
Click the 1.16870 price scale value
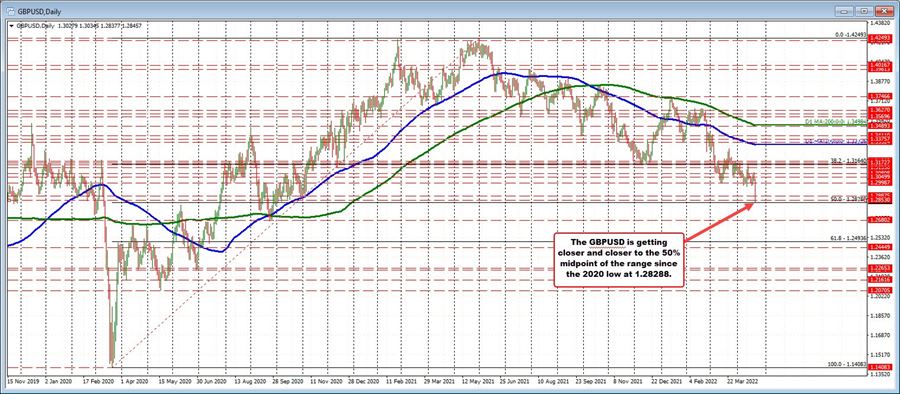click(879, 335)
